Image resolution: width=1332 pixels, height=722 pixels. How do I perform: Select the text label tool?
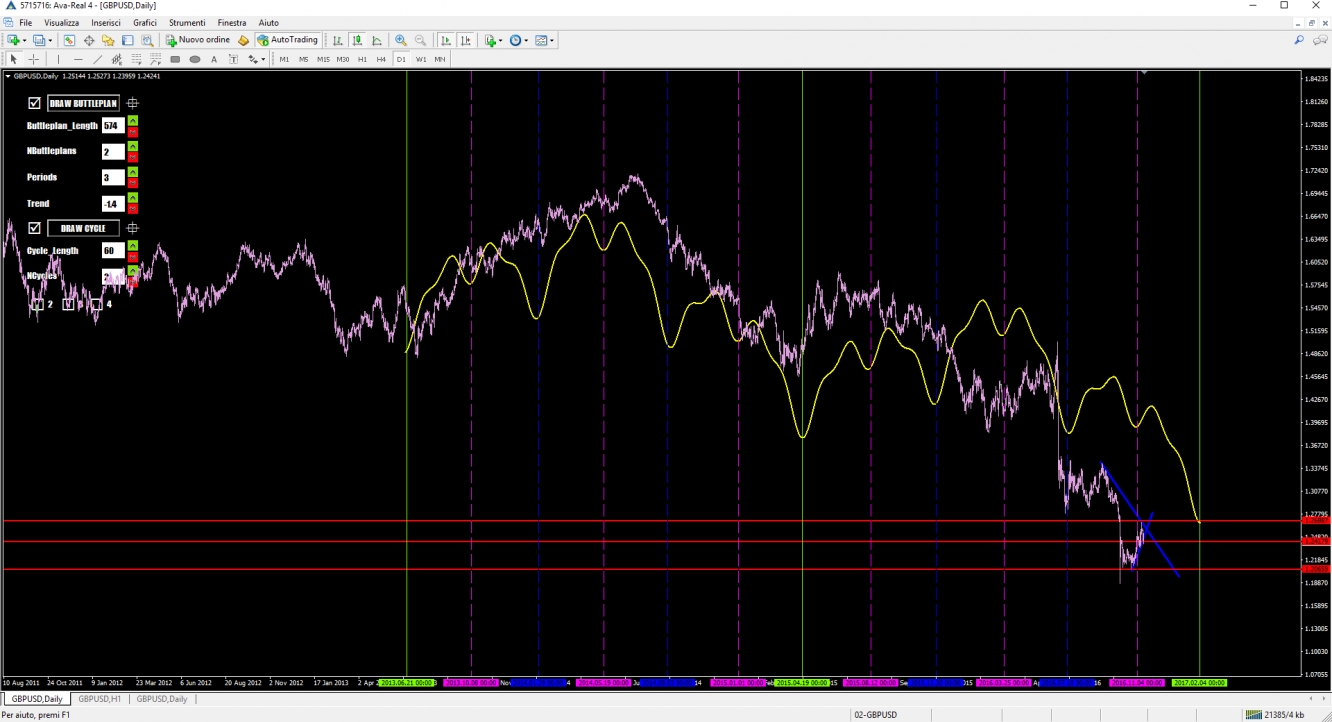(x=234, y=59)
